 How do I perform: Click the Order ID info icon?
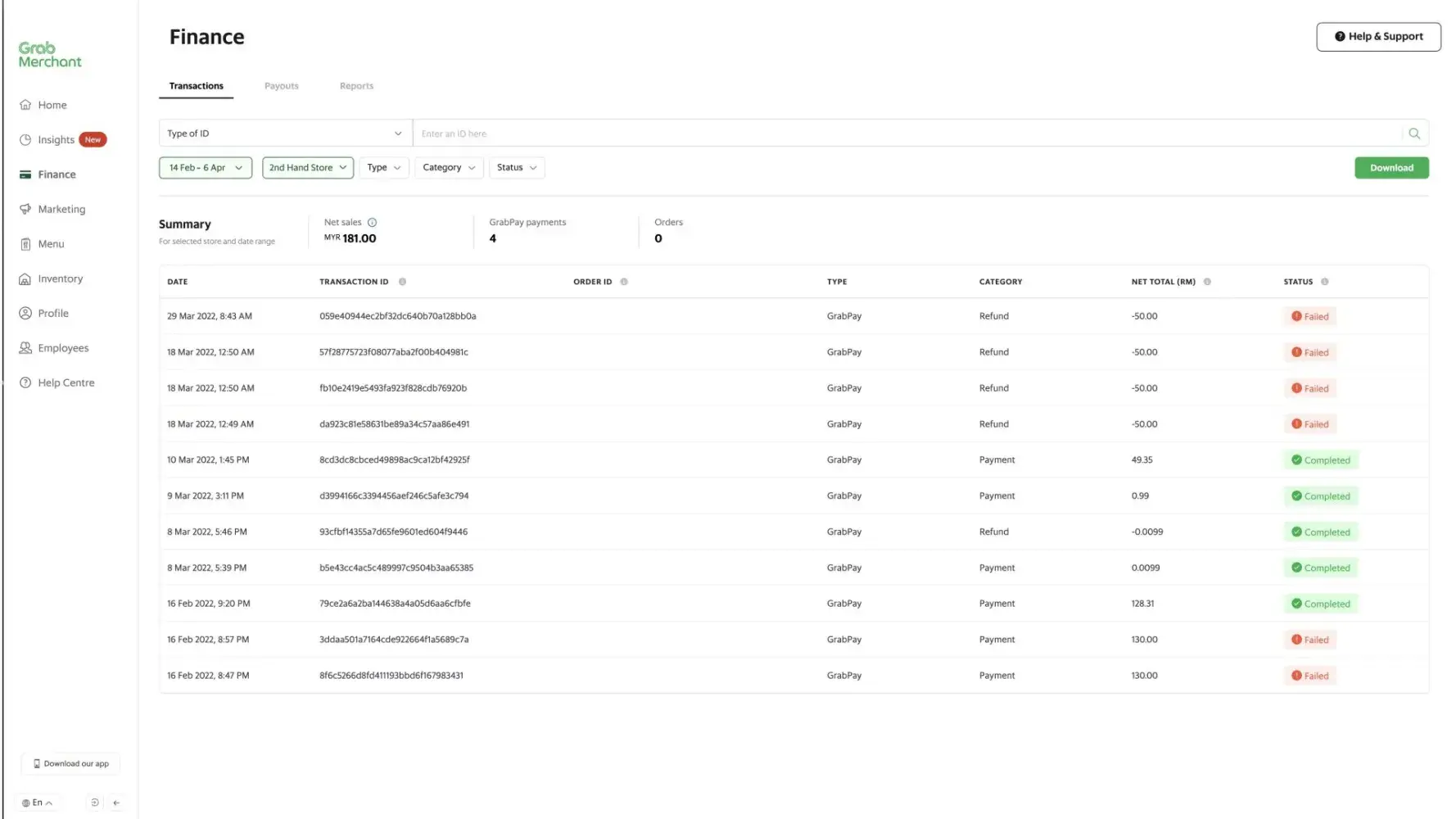click(624, 282)
